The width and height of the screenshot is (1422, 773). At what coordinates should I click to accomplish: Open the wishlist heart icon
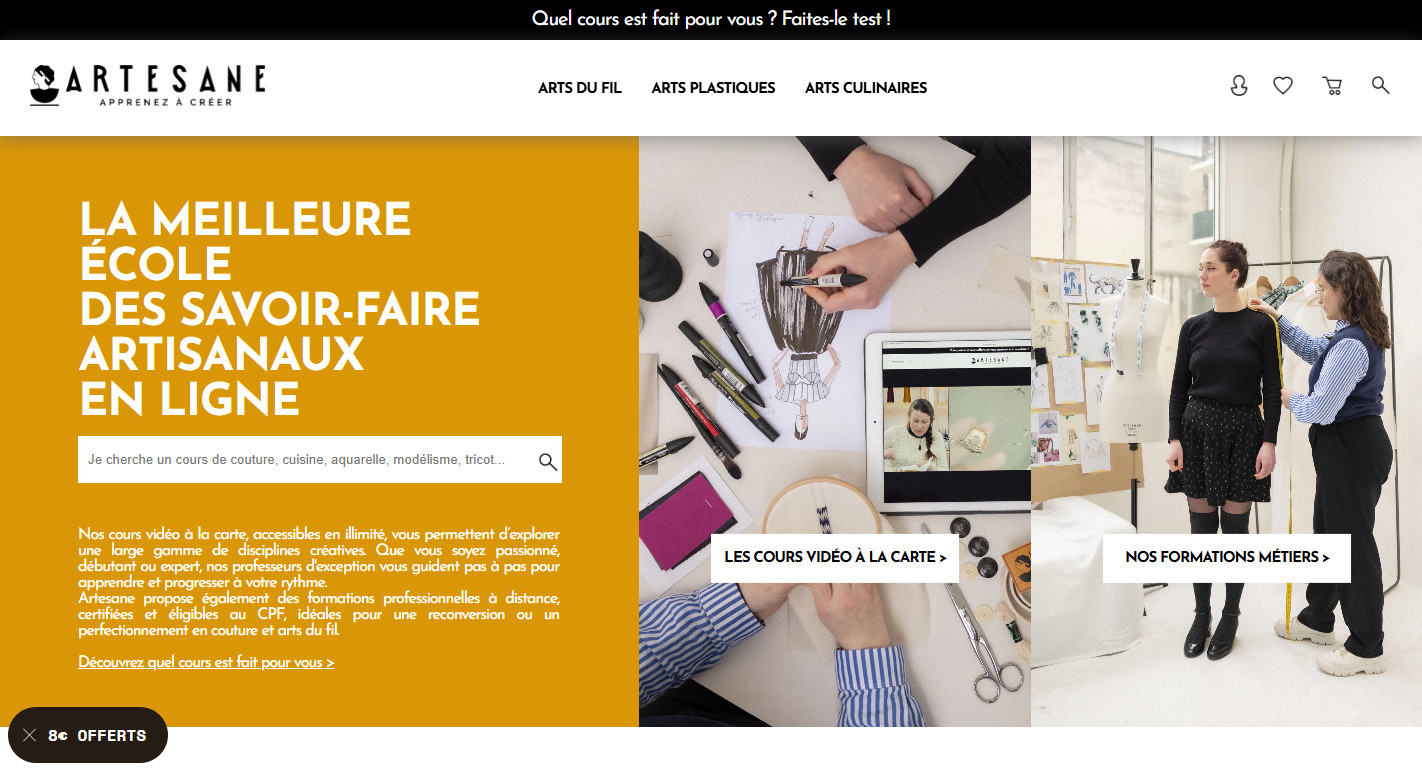(x=1283, y=86)
